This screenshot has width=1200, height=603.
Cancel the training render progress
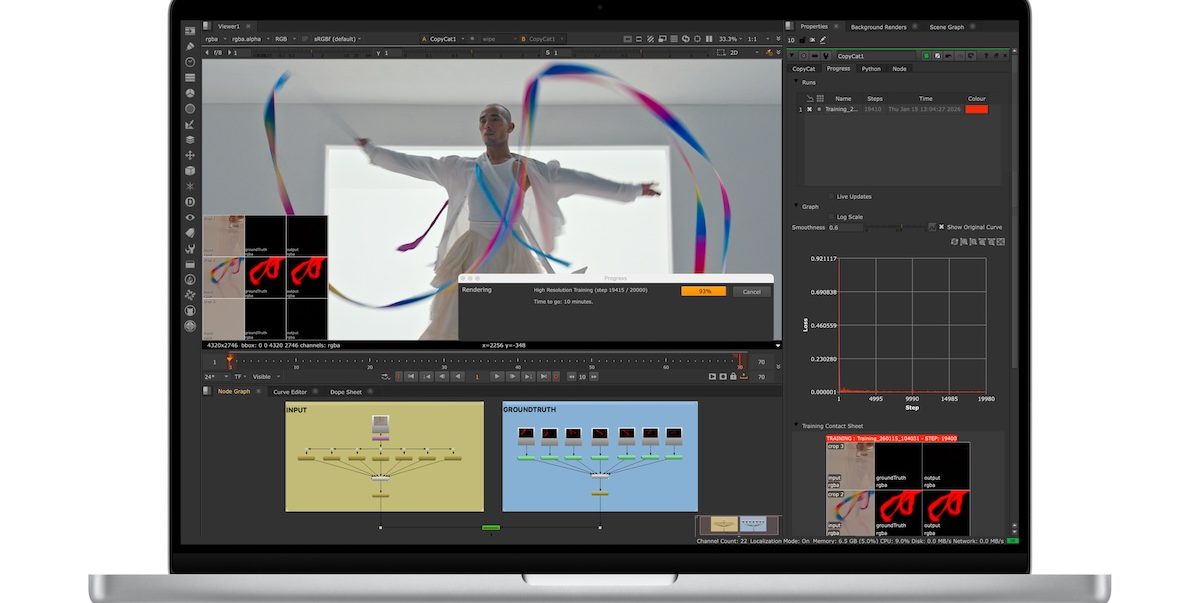pos(751,292)
